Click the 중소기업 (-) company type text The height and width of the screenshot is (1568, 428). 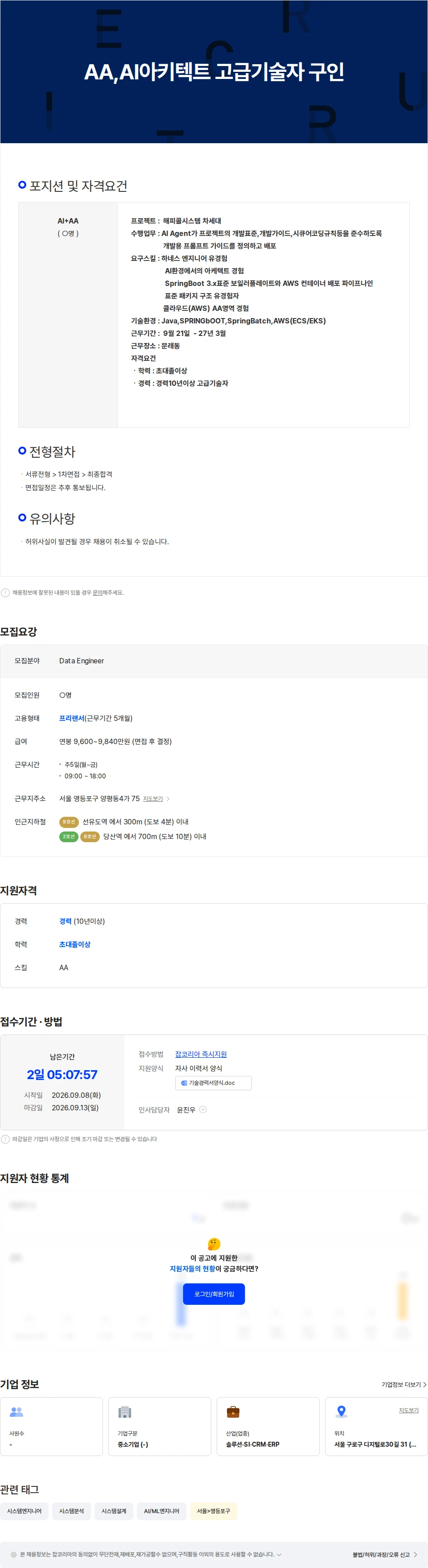coord(132,1444)
